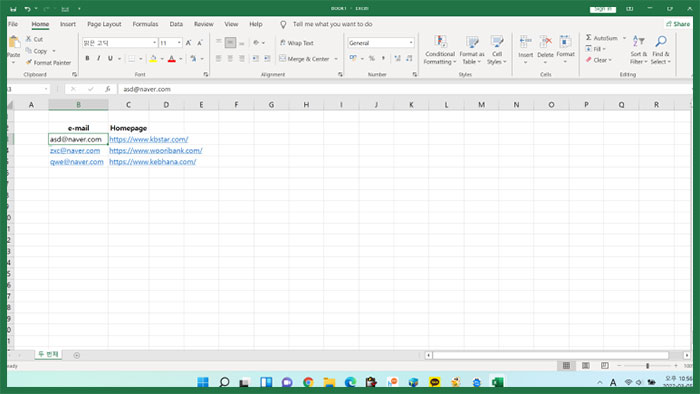
Task: Open the number format dropdown General
Action: (381, 43)
